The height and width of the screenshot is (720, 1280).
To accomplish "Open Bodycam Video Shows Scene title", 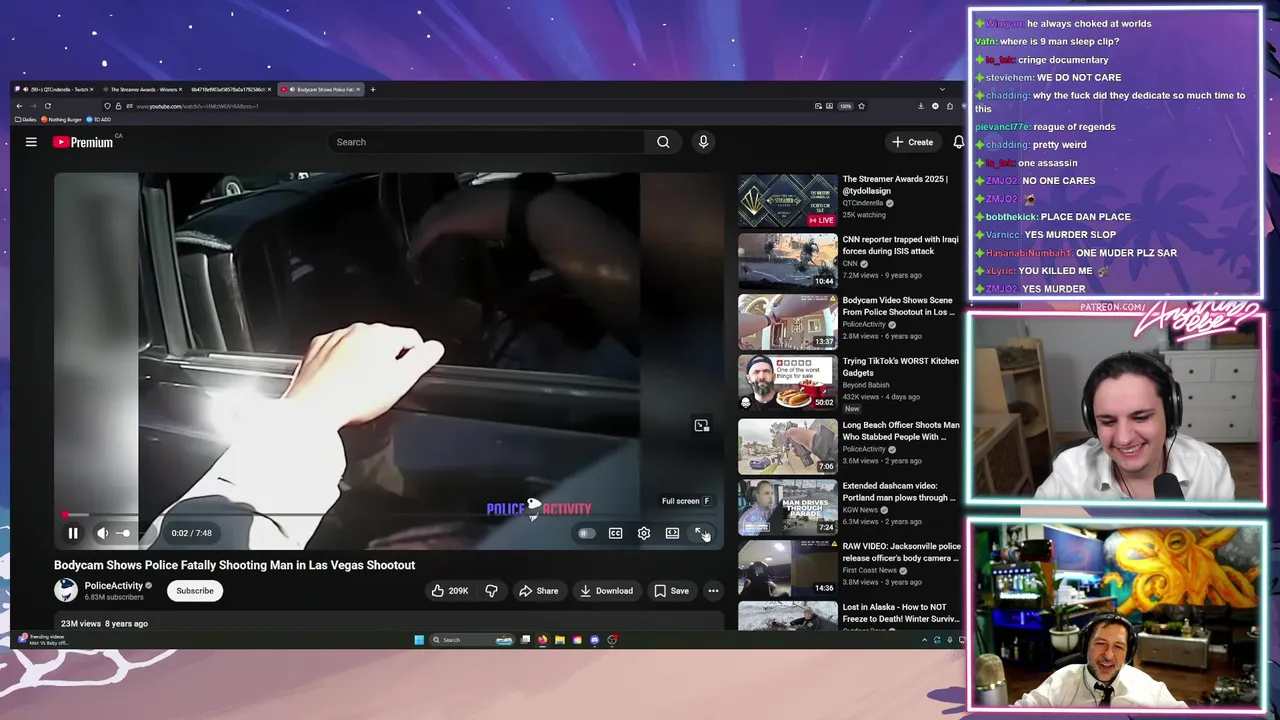I will coord(898,306).
